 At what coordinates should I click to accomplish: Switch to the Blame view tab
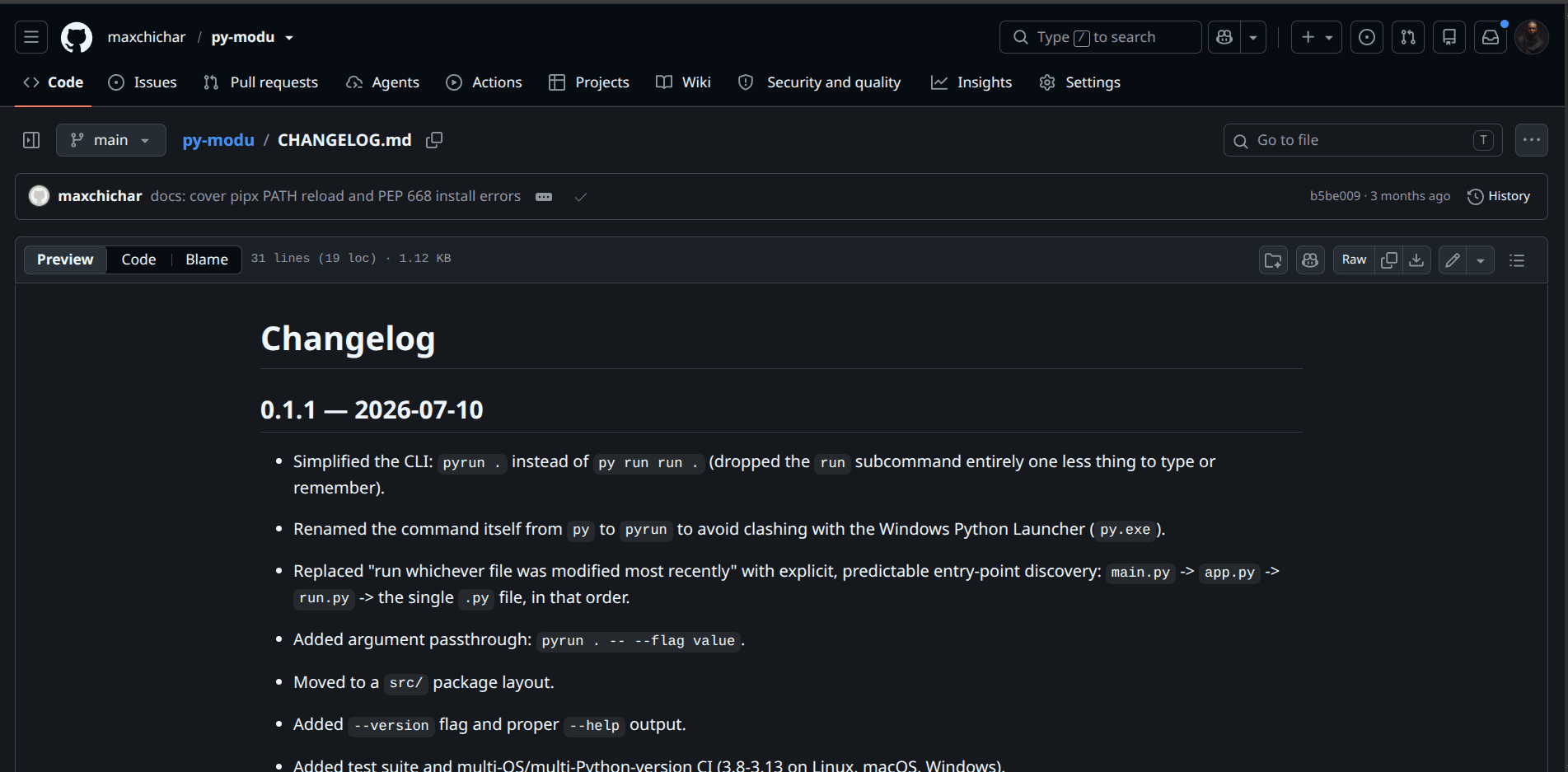coord(207,260)
